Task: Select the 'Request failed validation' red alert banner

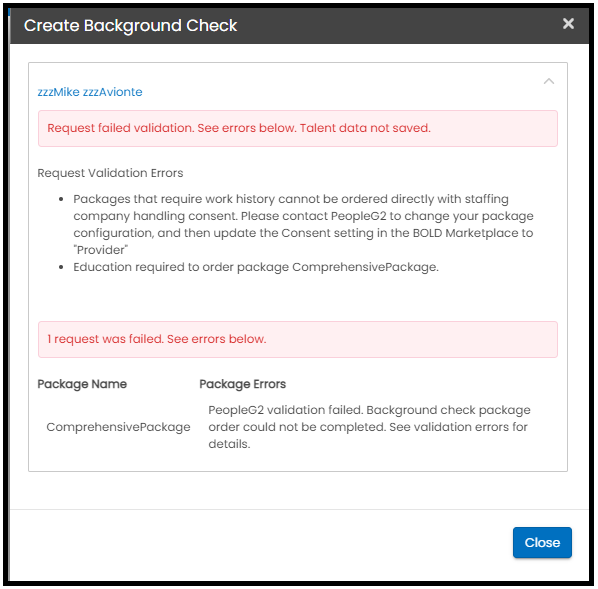Action: [297, 128]
